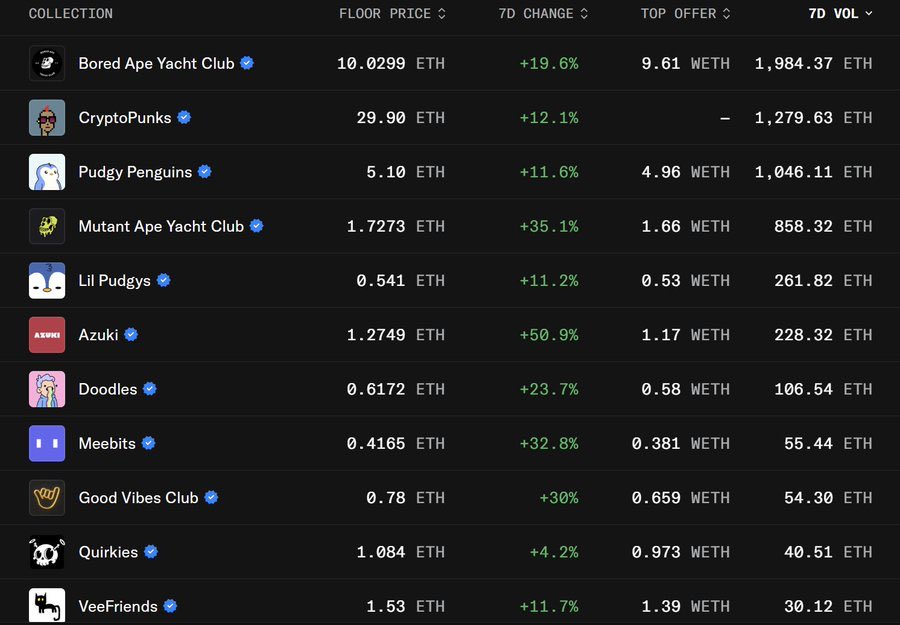
Task: Select the 106.54 ETH volume value
Action: tap(823, 389)
